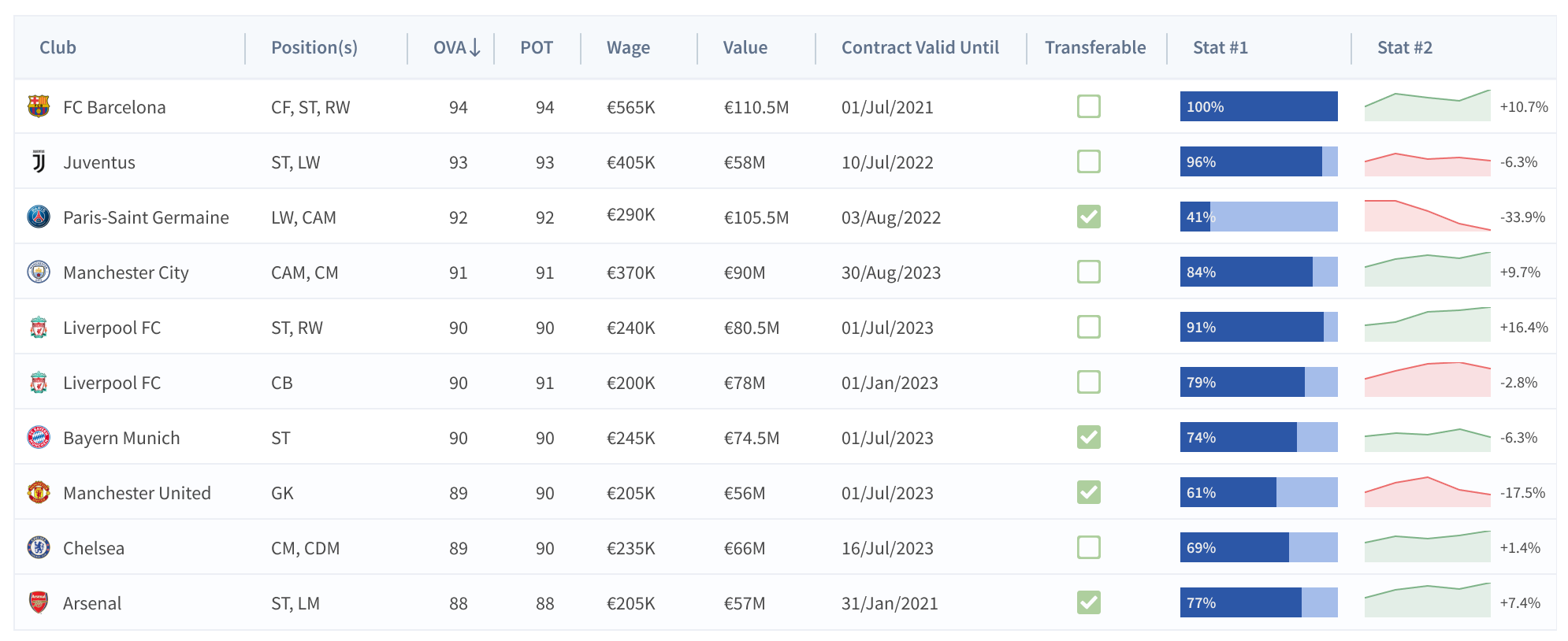This screenshot has width=1568, height=641.
Task: Check the Transferable box for FC Barcelona
Action: click(x=1088, y=106)
